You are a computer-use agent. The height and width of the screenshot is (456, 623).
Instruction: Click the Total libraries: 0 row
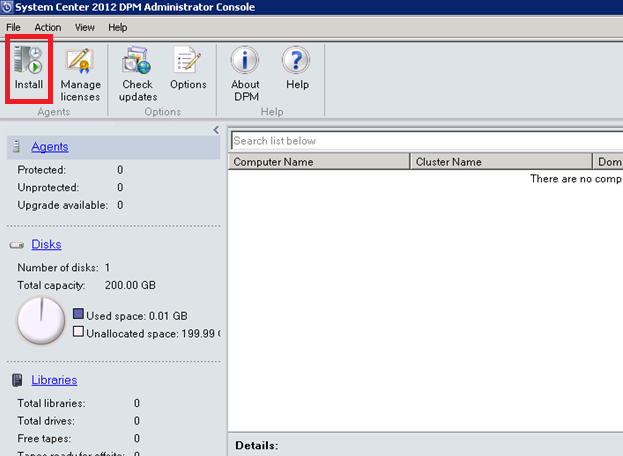click(x=79, y=403)
